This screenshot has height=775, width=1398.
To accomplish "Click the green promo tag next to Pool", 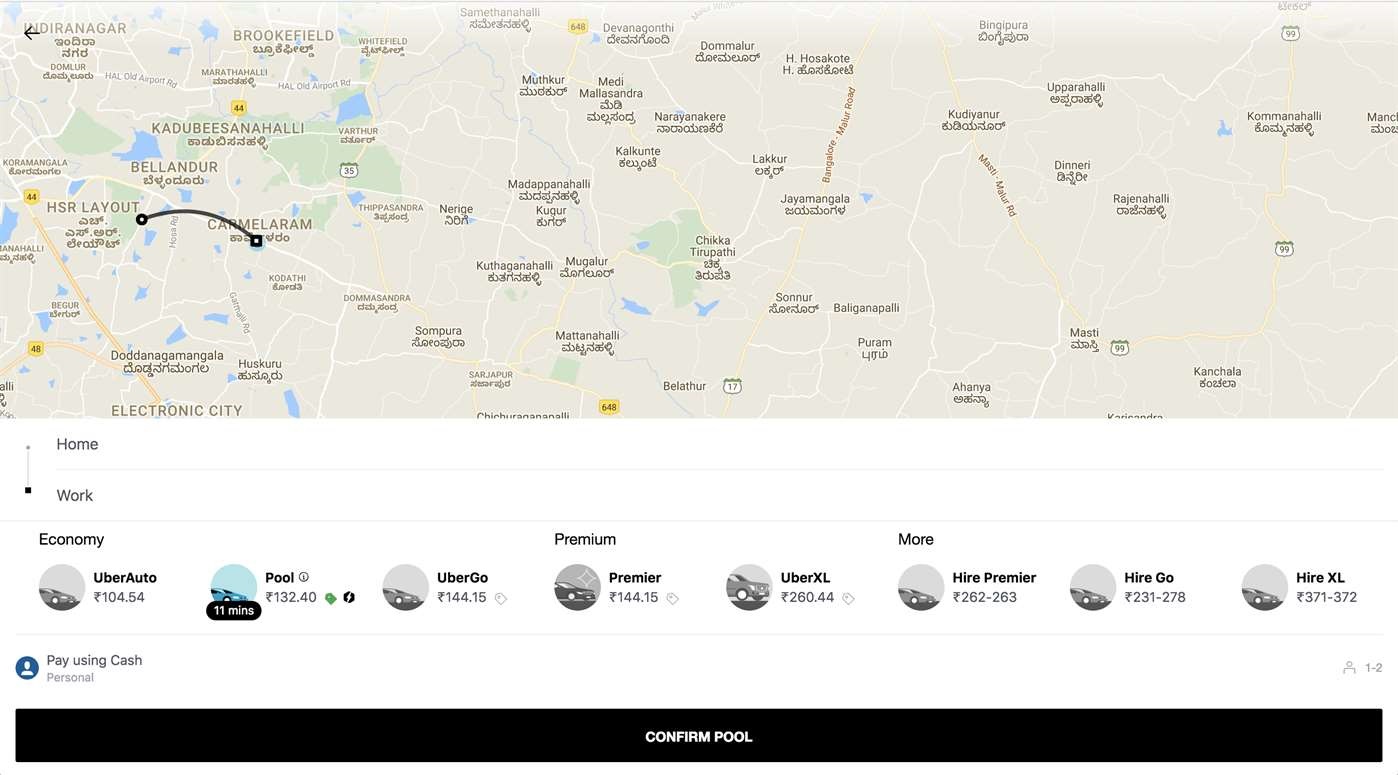I will (x=330, y=598).
